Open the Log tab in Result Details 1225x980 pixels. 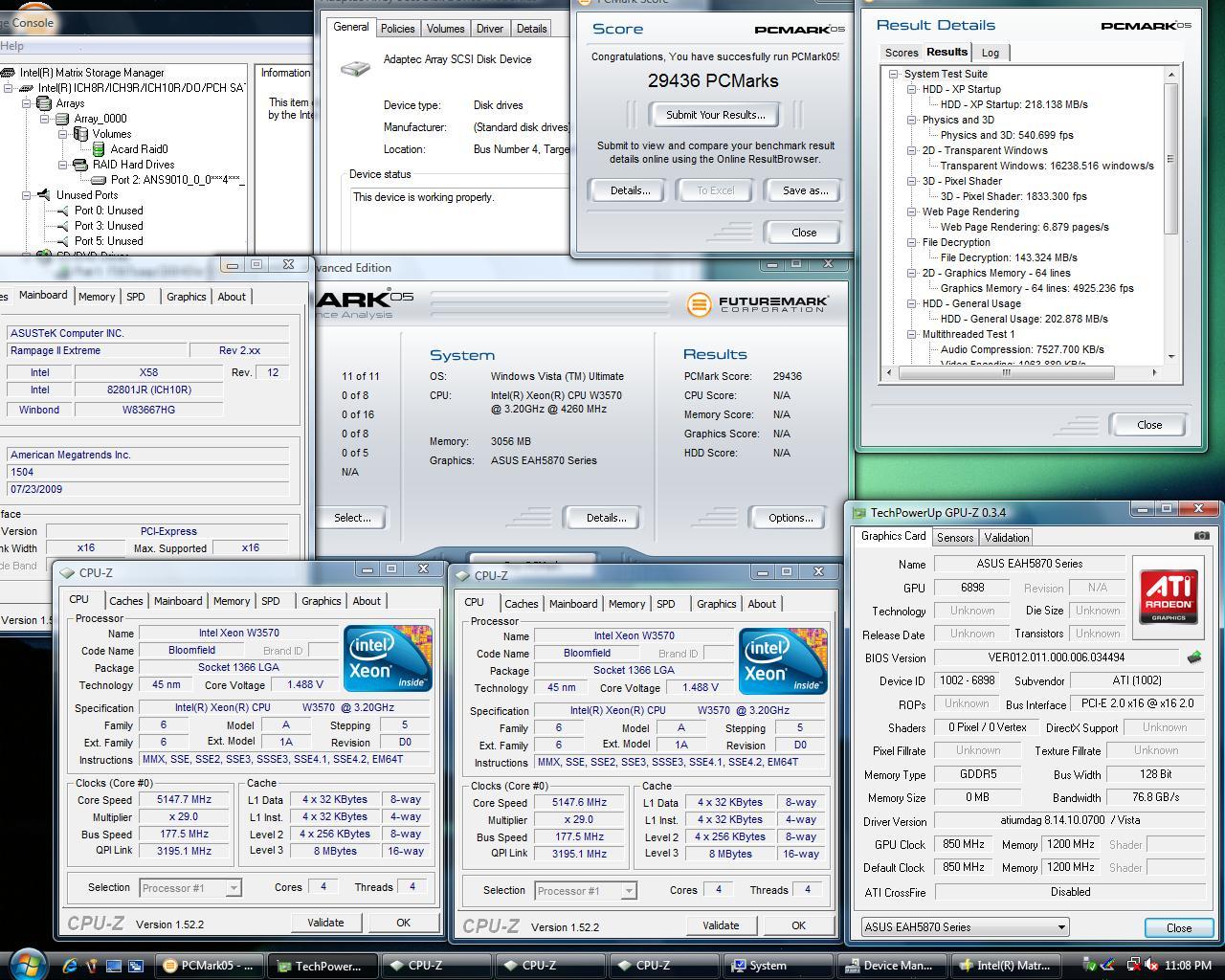991,53
